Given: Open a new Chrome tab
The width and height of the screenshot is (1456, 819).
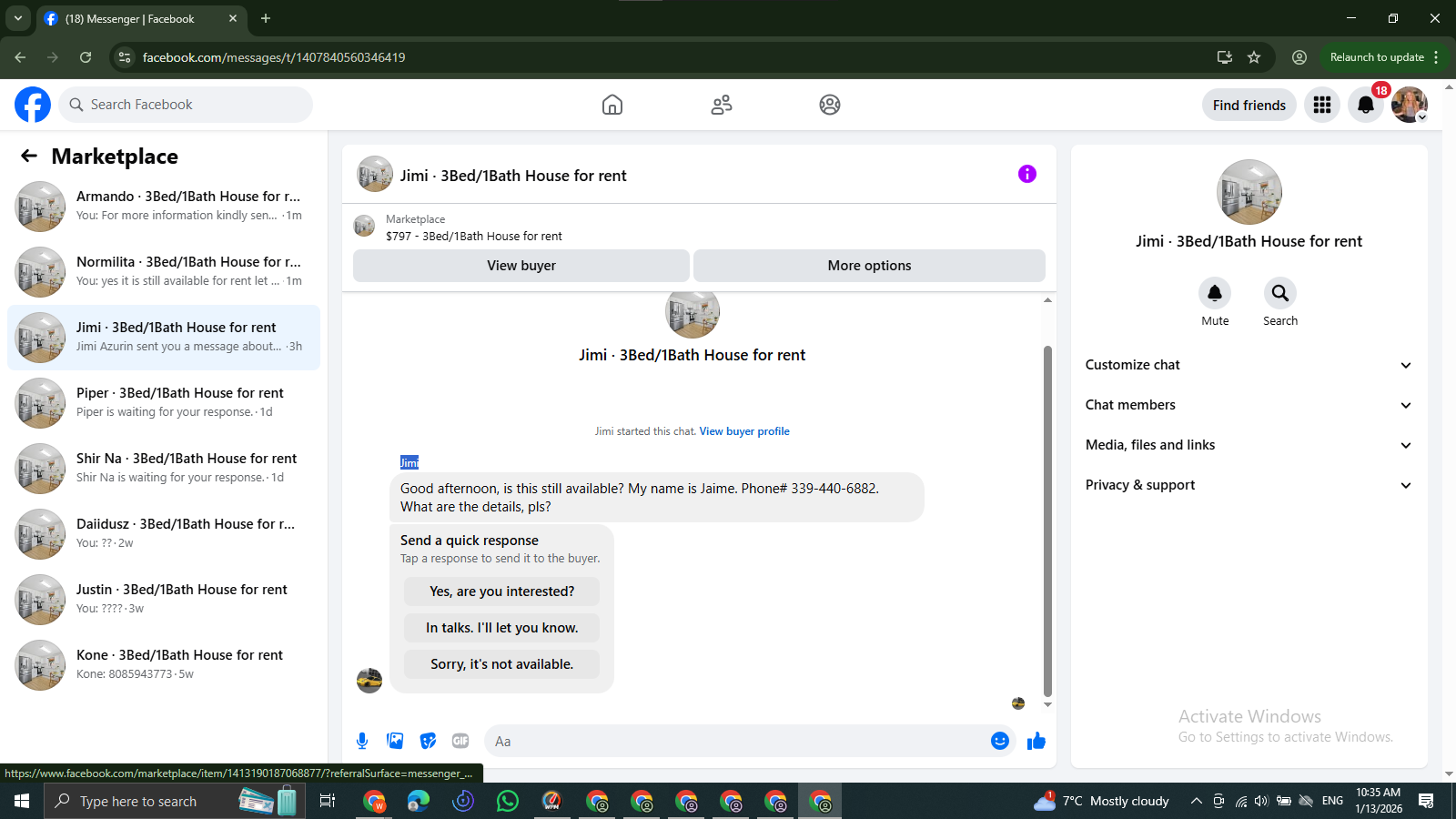Looking at the screenshot, I should [266, 18].
